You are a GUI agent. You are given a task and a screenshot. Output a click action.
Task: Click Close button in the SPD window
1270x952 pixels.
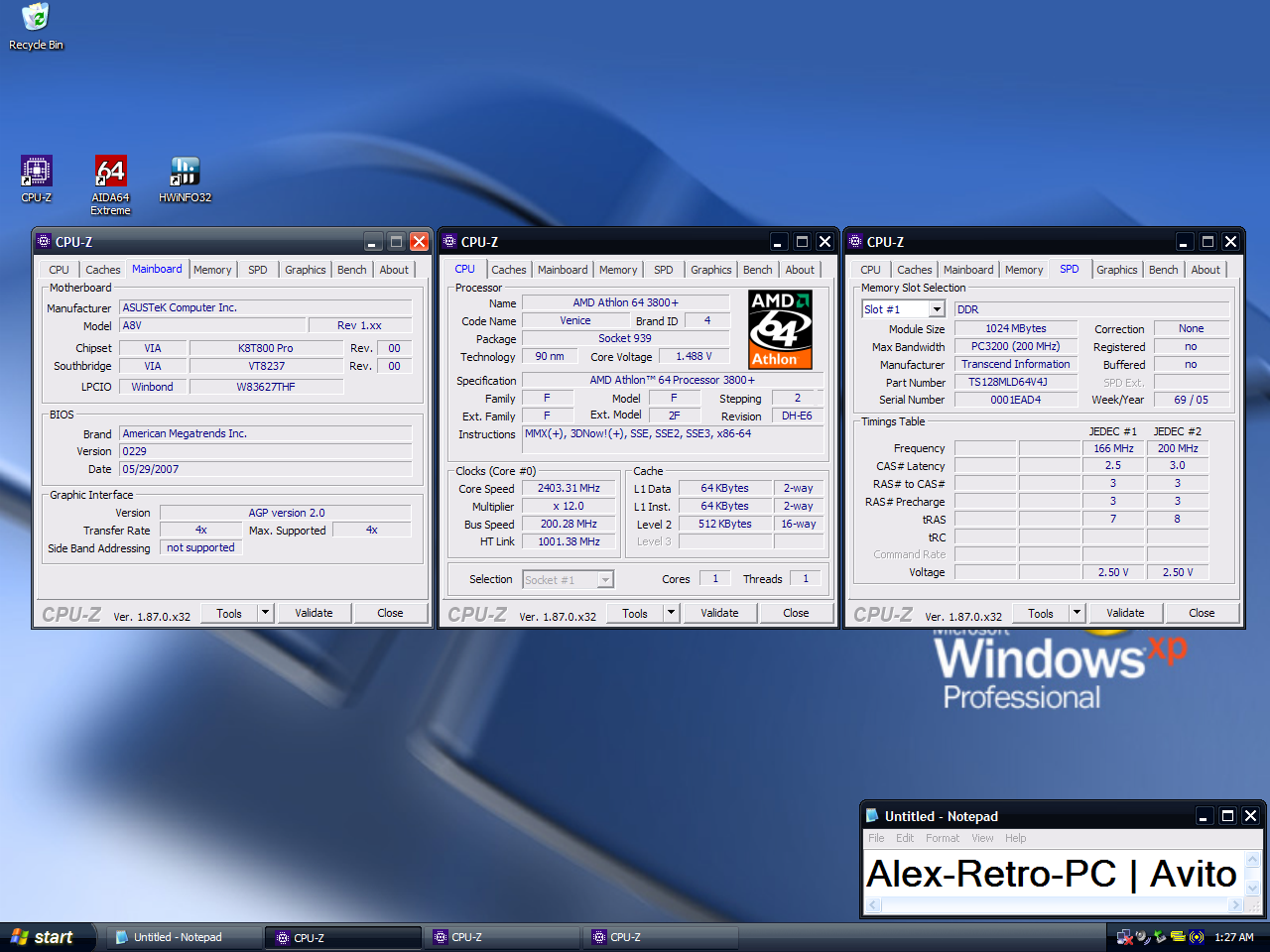pos(1201,613)
